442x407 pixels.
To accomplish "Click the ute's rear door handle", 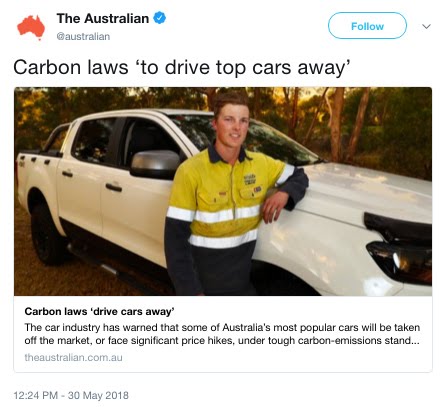I will pyautogui.click(x=67, y=174).
